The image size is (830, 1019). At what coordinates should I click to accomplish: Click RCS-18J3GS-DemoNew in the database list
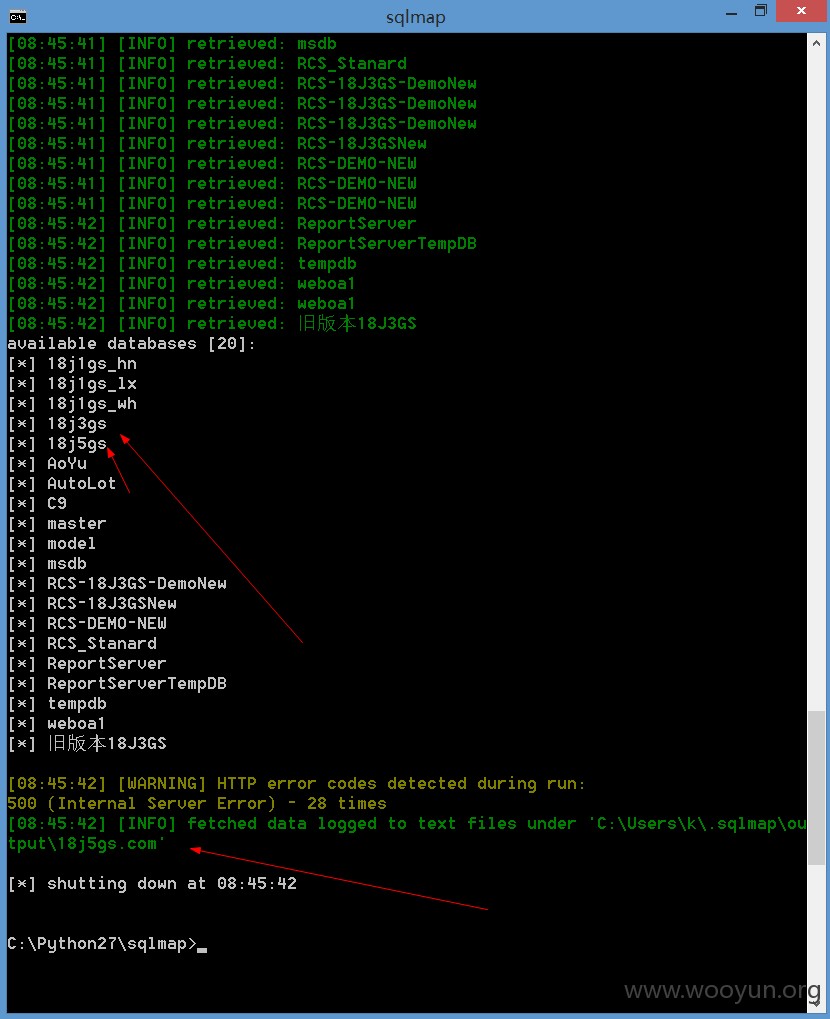point(137,584)
